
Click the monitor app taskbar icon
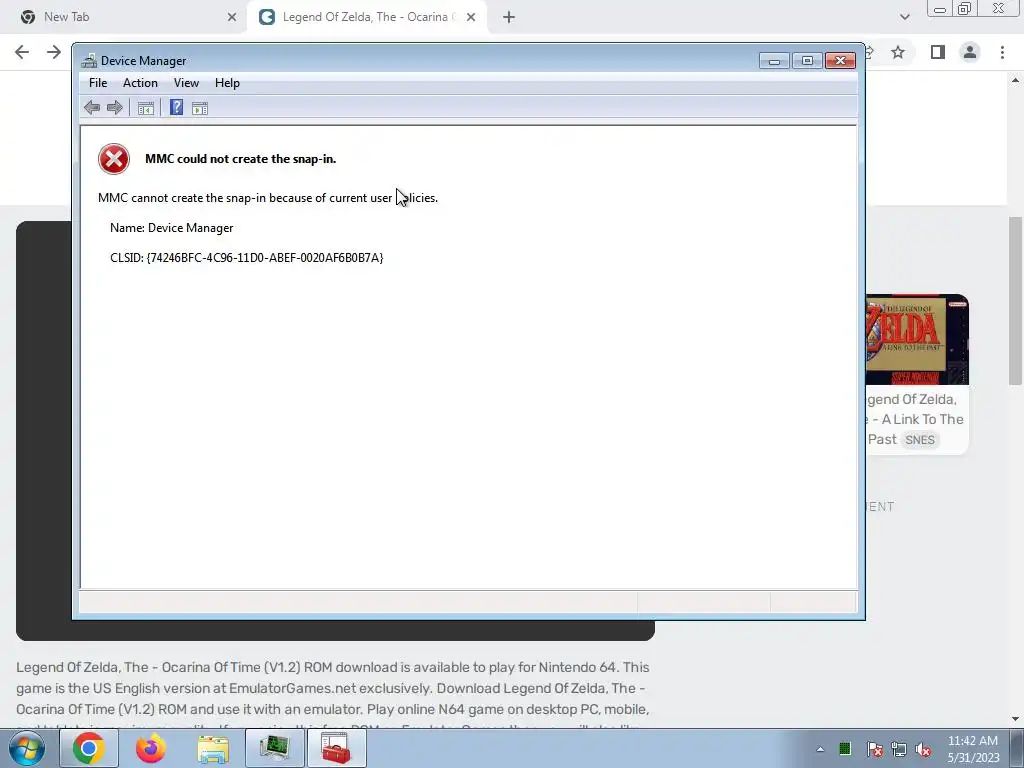(275, 748)
